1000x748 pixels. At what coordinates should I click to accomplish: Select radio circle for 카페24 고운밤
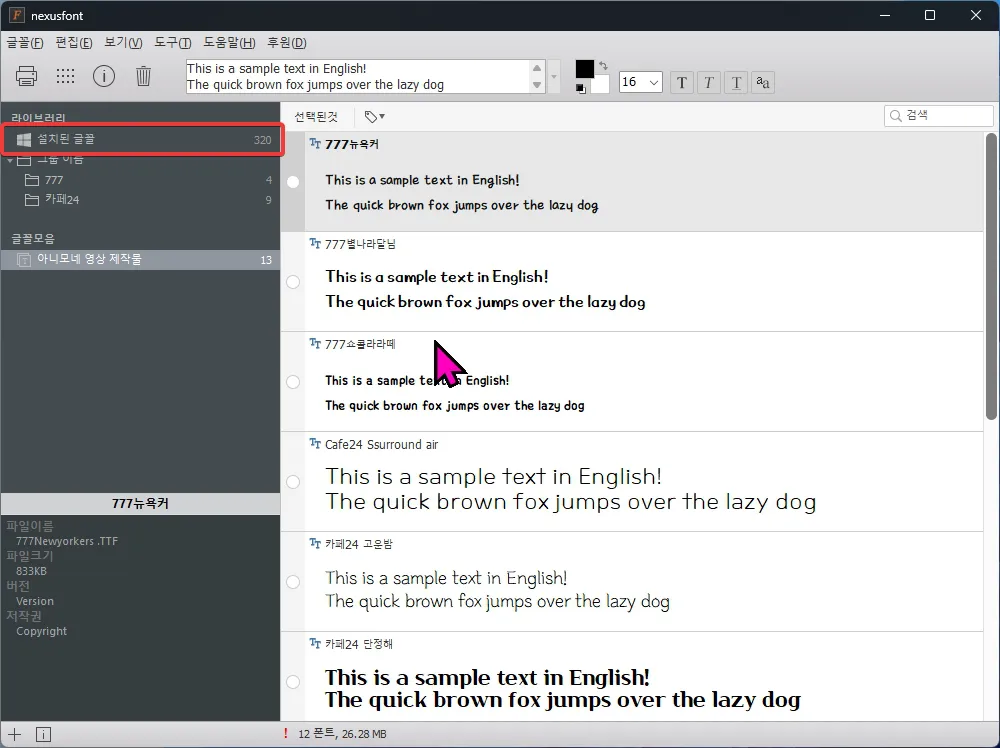[293, 582]
